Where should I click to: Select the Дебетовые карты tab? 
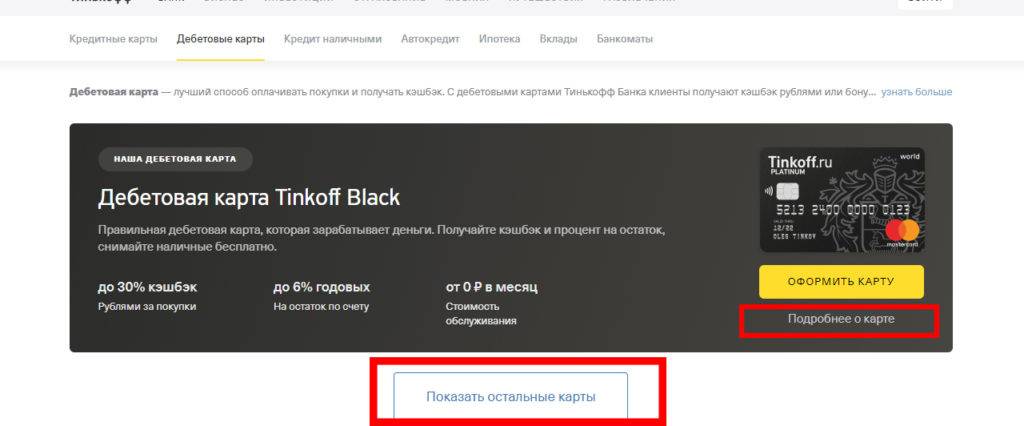(x=221, y=39)
